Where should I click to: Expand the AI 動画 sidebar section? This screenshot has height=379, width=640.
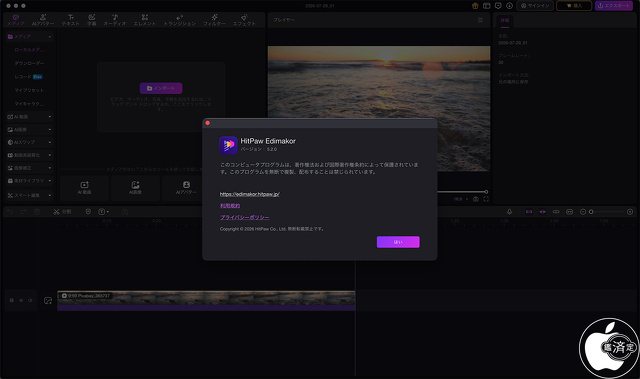[29, 117]
